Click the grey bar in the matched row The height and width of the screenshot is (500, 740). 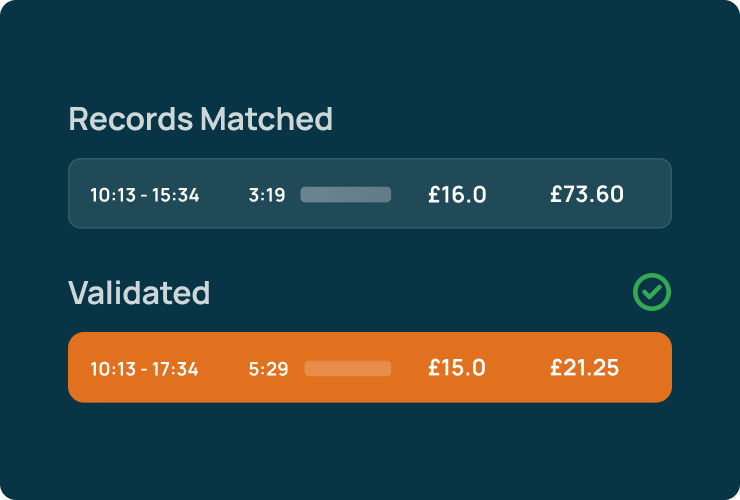[346, 195]
